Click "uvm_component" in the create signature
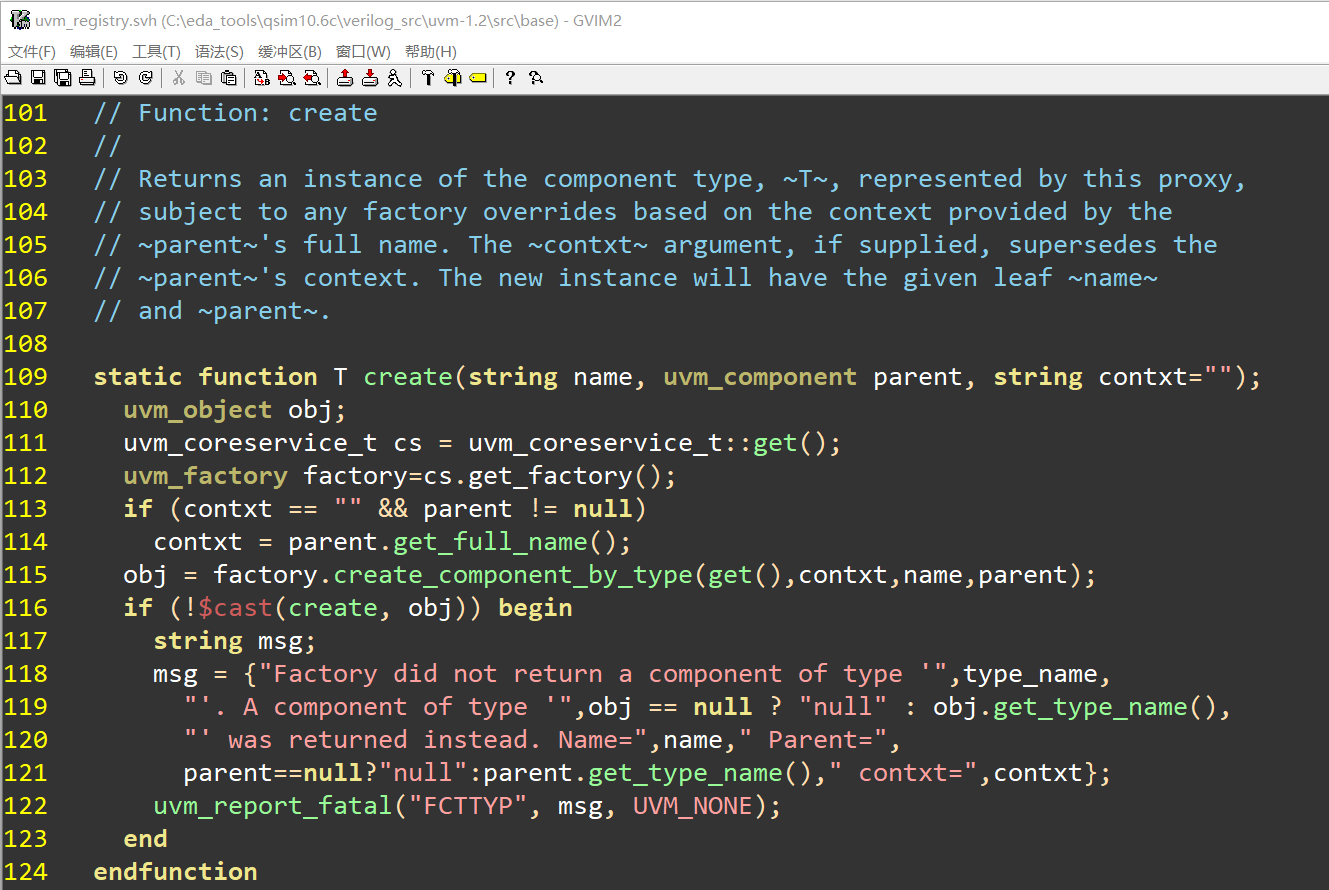 coord(760,377)
